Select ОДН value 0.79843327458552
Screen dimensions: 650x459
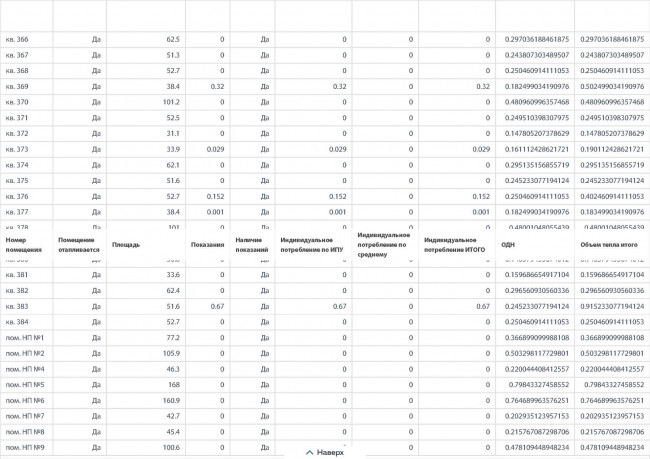tap(539, 385)
